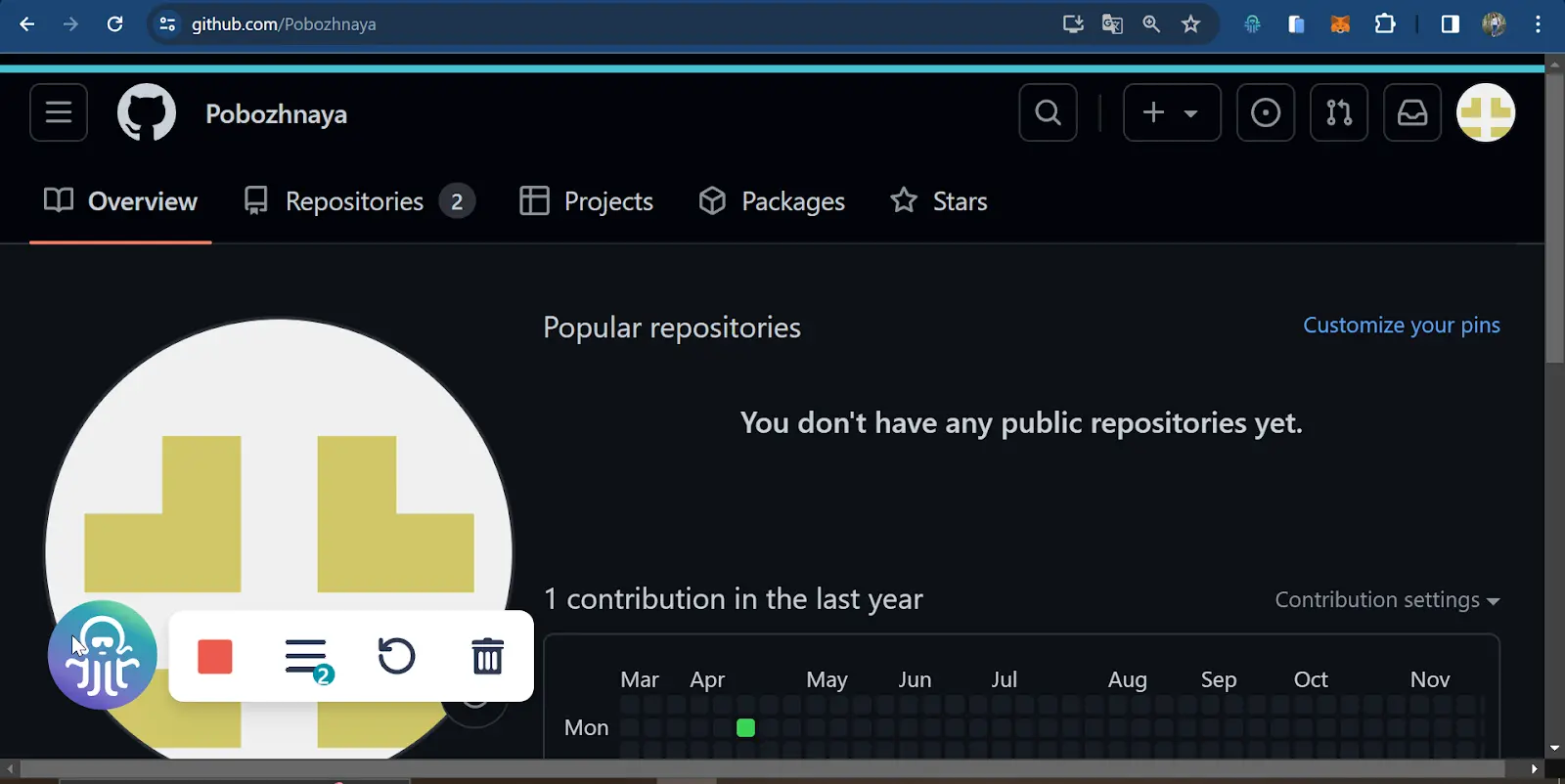Screen dimensions: 1565x784
Task: Click the green contribution square in Mon row
Action: (745, 727)
